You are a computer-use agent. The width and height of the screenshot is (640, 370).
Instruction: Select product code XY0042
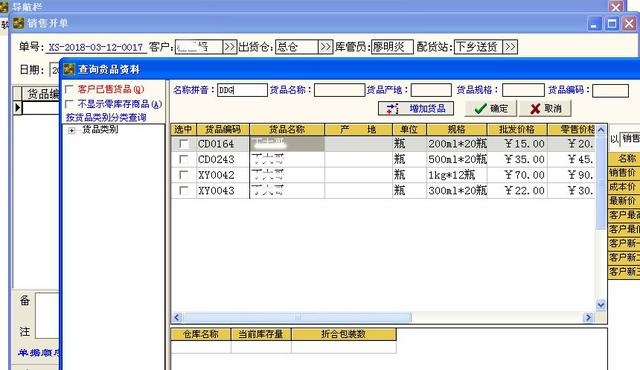pos(223,175)
